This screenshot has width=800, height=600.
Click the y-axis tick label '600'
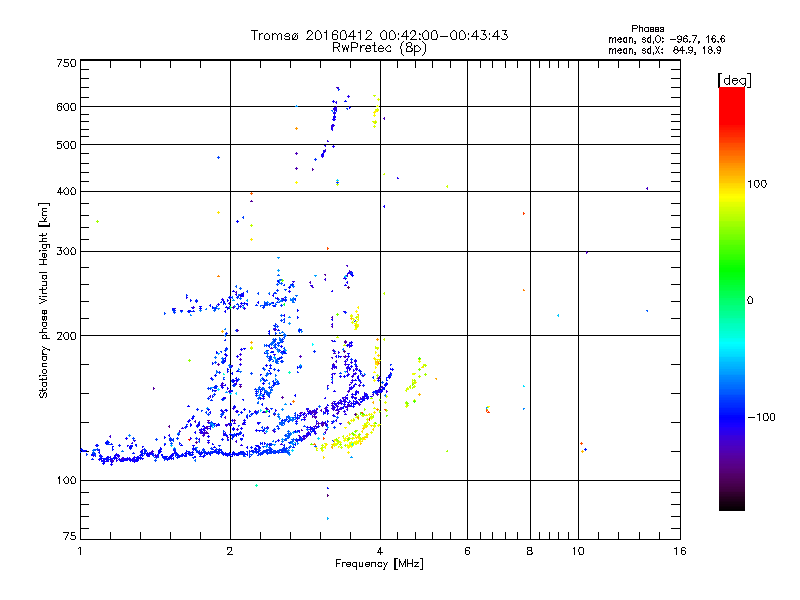[66, 107]
